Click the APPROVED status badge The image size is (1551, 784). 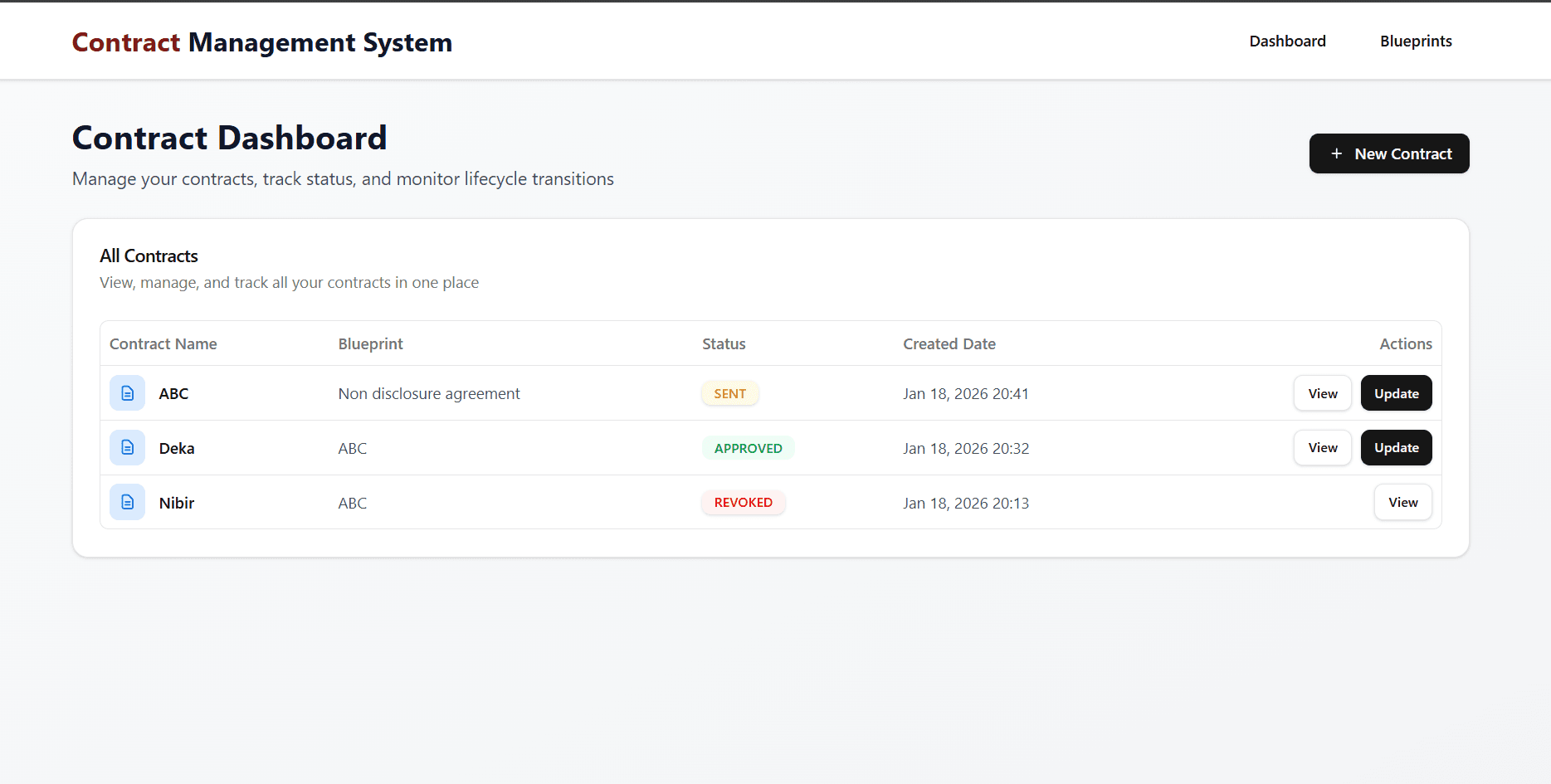coord(748,447)
